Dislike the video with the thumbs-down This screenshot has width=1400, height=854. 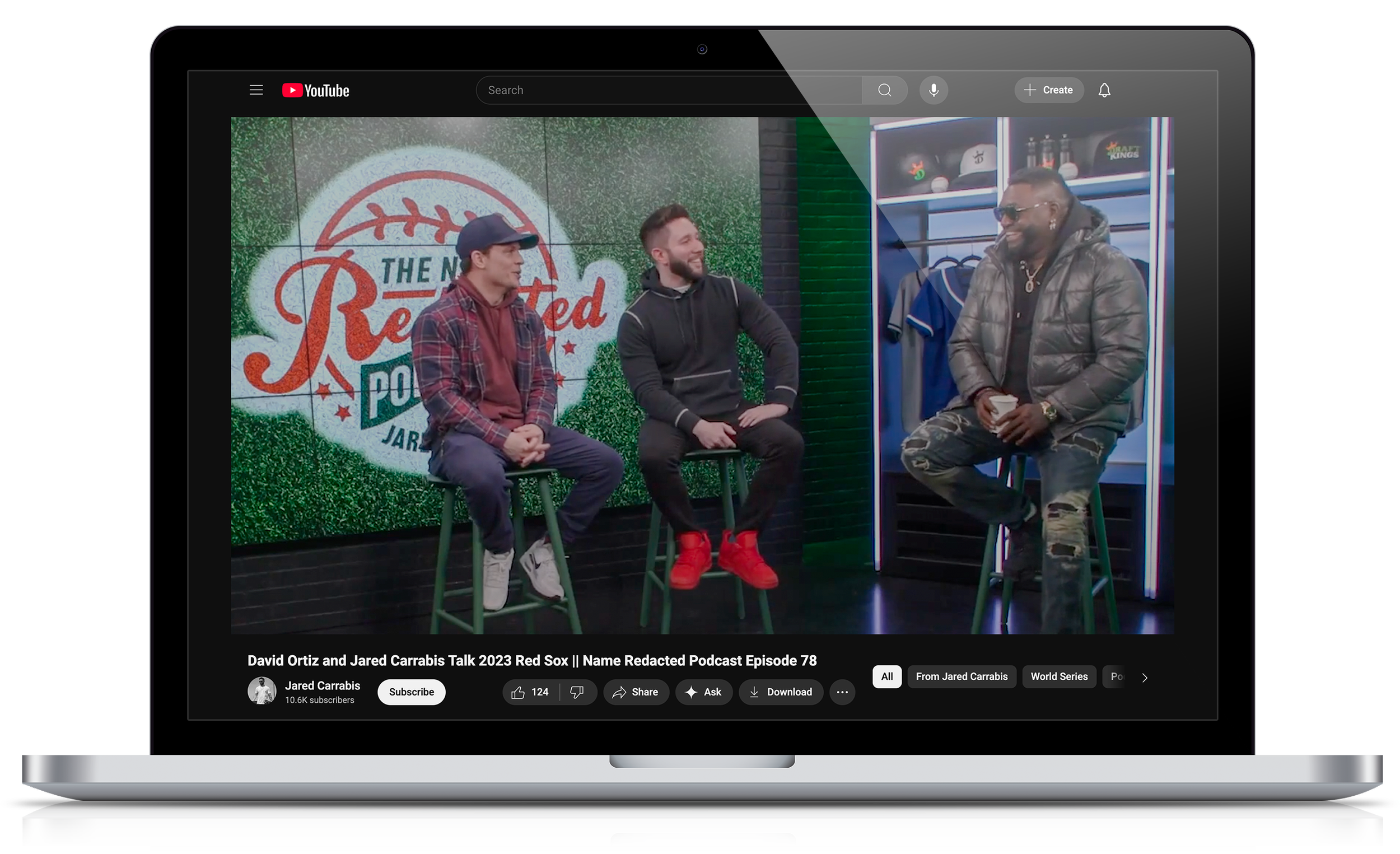(x=578, y=692)
